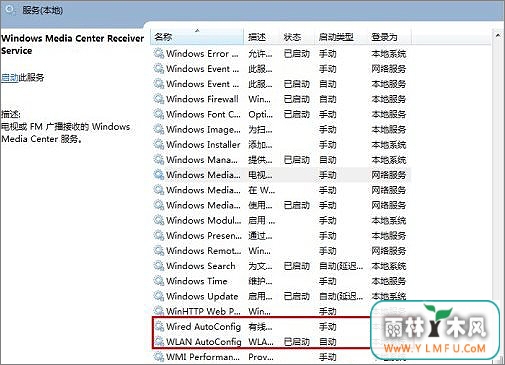Click the 电视... description of selected Windows Media row
The height and width of the screenshot is (365, 505).
point(260,175)
